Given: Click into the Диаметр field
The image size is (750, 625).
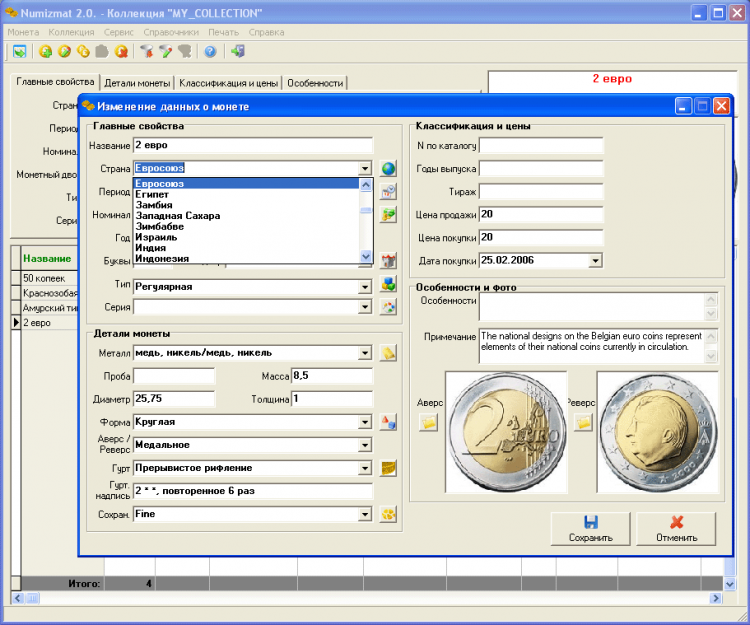Looking at the screenshot, I should coord(174,399).
